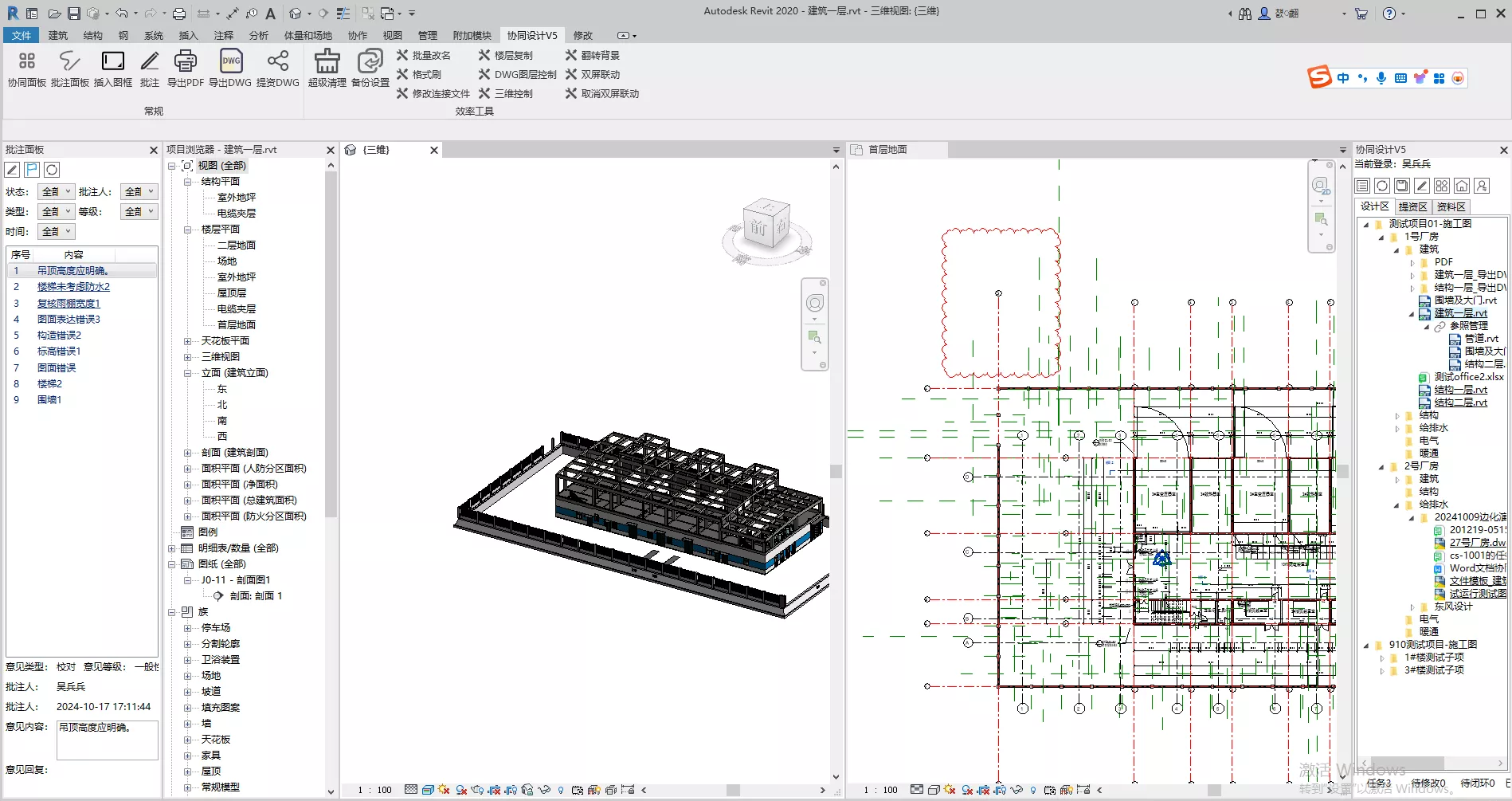Screen dimensions: 1512x801
Task: Open the 类型 dropdown in 批注面板
Action: (x=57, y=211)
